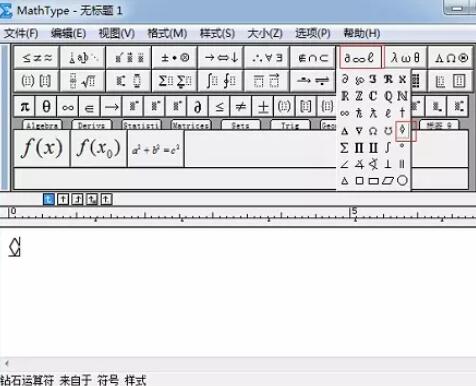Screen dimensions: 476x386
Task: Insert square shape from the popup
Action: tap(359, 181)
